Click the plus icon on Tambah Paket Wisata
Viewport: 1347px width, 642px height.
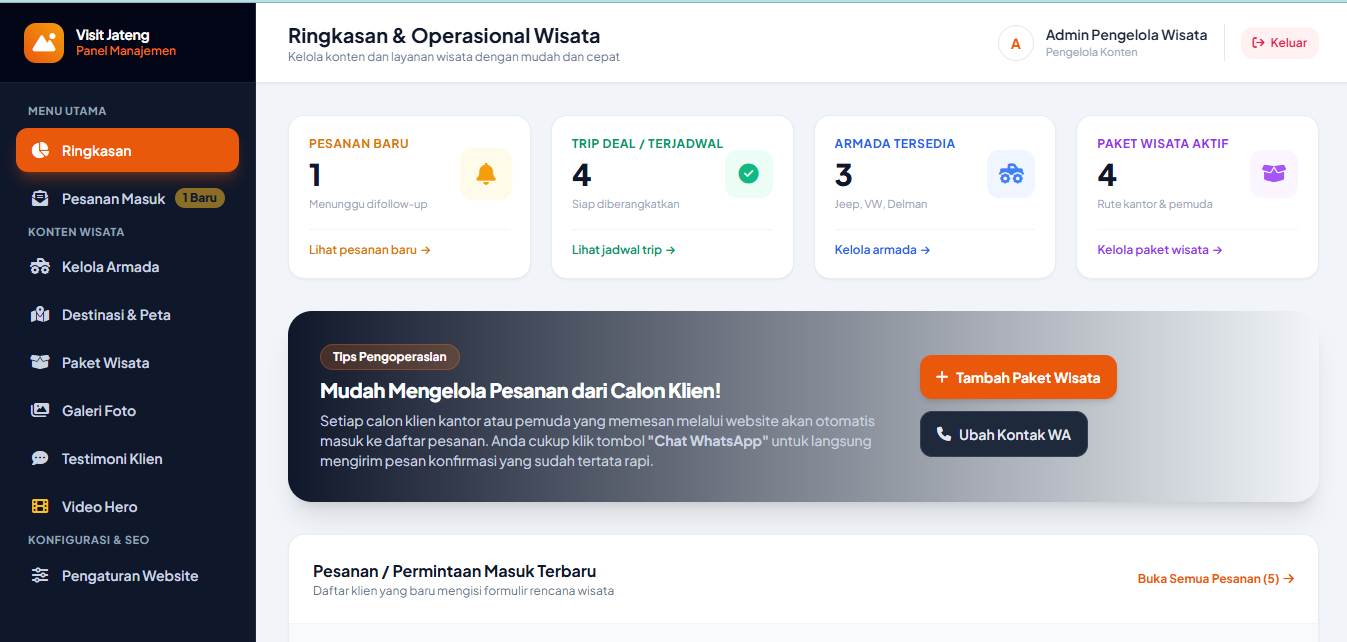[941, 378]
